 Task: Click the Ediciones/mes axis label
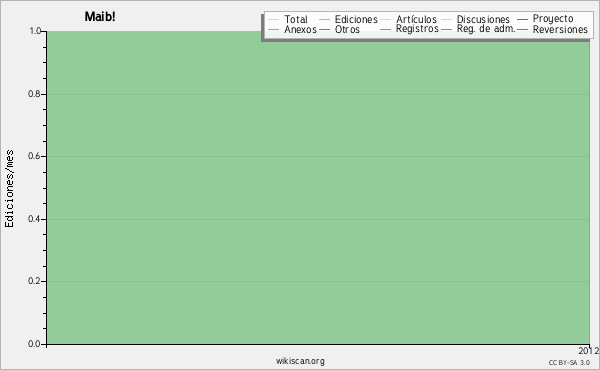(x=9, y=189)
